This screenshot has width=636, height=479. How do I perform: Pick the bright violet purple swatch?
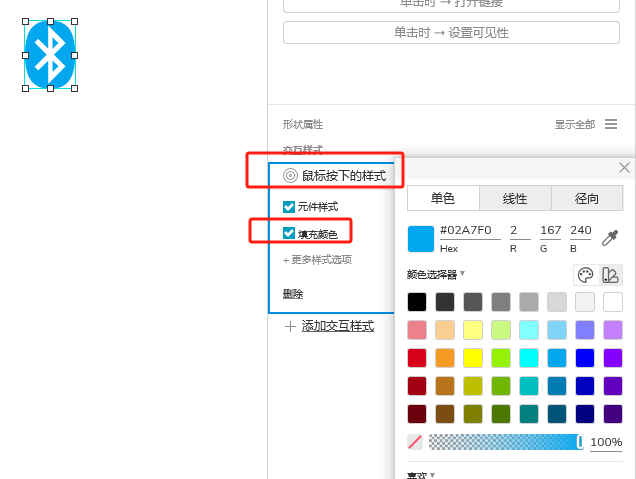coord(612,358)
